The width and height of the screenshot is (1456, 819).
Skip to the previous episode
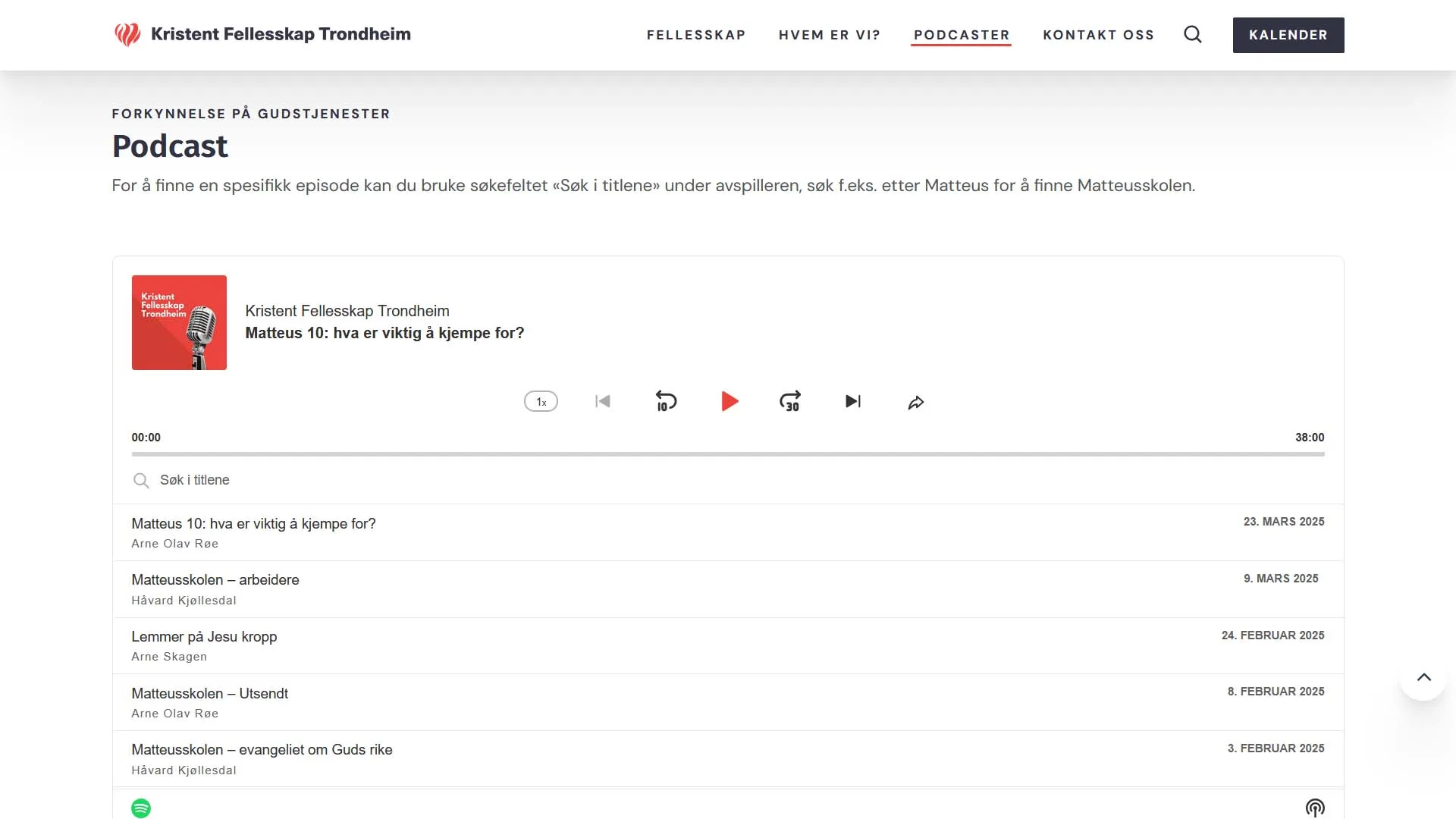point(603,401)
